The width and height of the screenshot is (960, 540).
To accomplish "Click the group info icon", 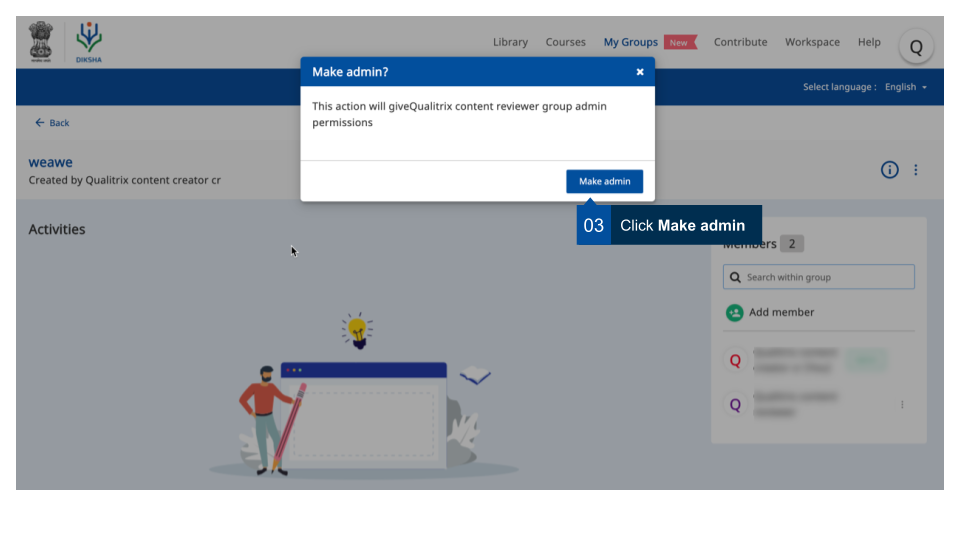I will [x=889, y=170].
